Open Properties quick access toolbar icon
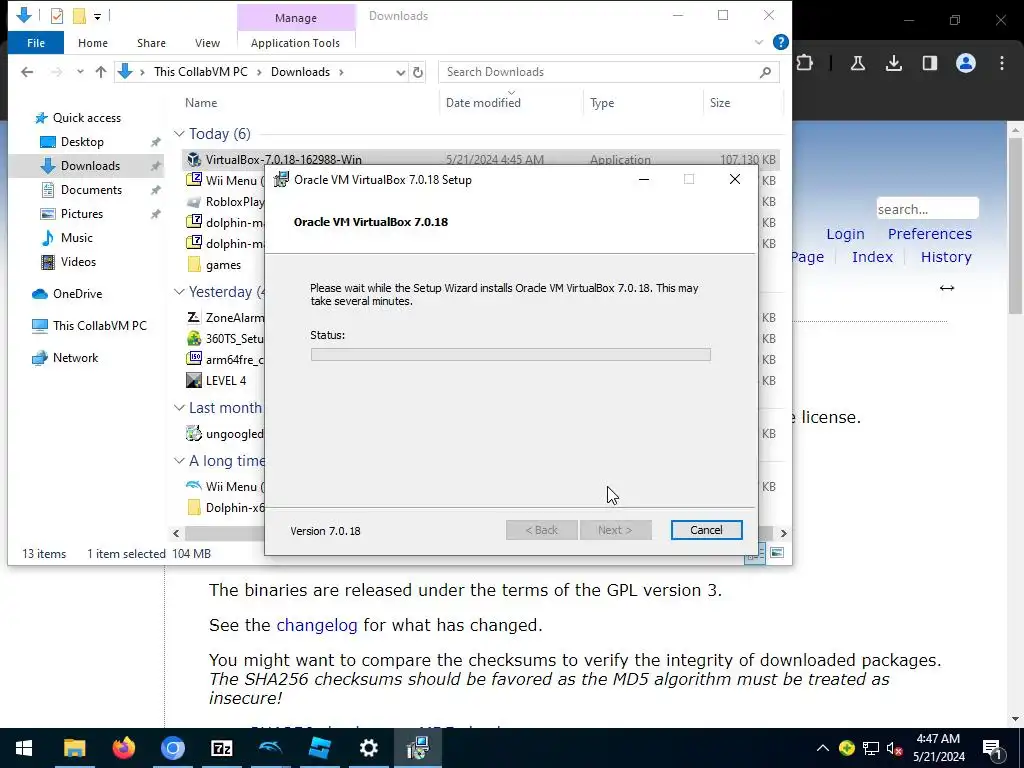1024x768 pixels. click(x=57, y=15)
